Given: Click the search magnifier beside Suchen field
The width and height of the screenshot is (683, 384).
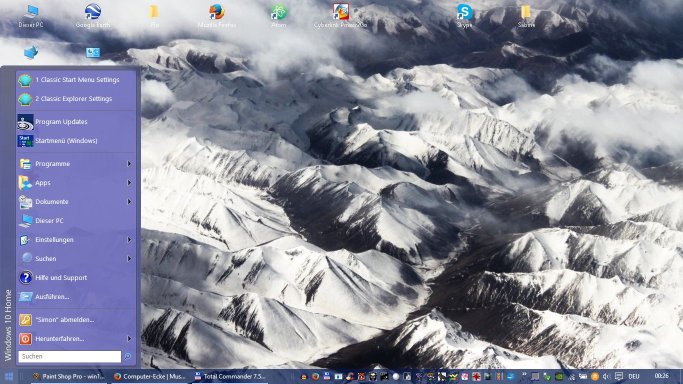Looking at the screenshot, I should tap(128, 357).
